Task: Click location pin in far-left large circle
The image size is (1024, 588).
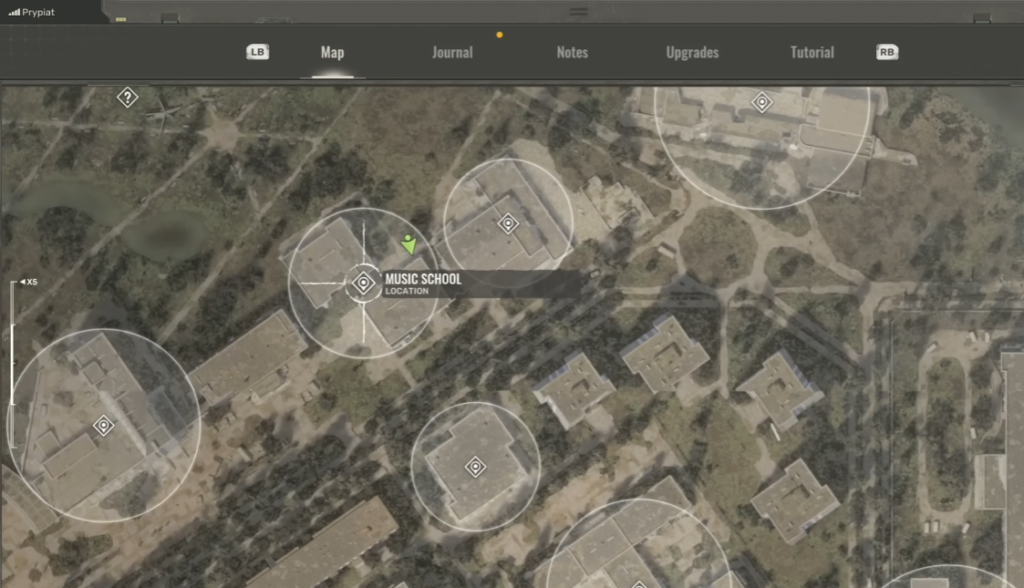Action: pyautogui.click(x=103, y=426)
